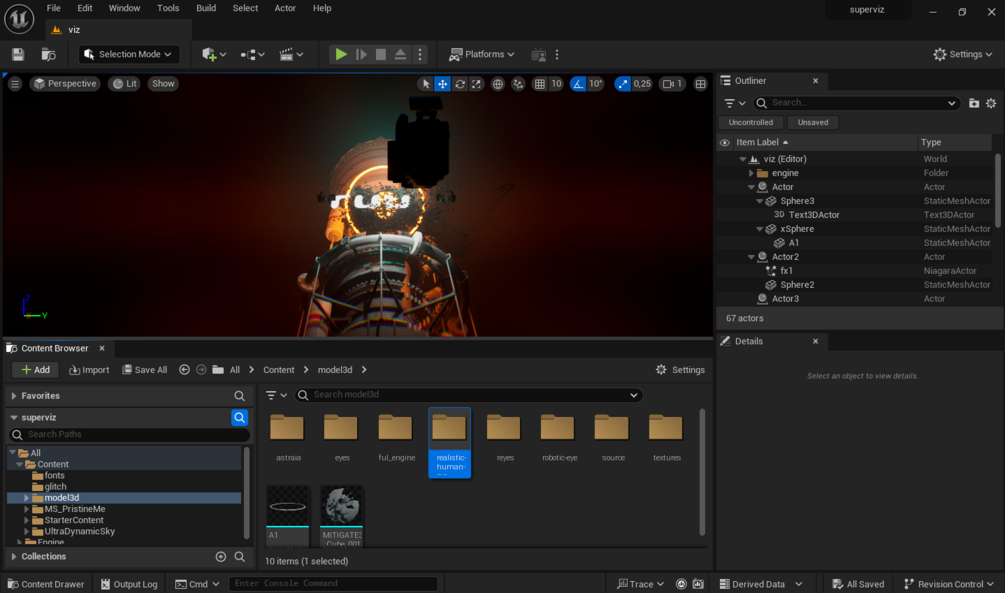Click the Eject playback icon
1005x593 pixels.
[400, 54]
